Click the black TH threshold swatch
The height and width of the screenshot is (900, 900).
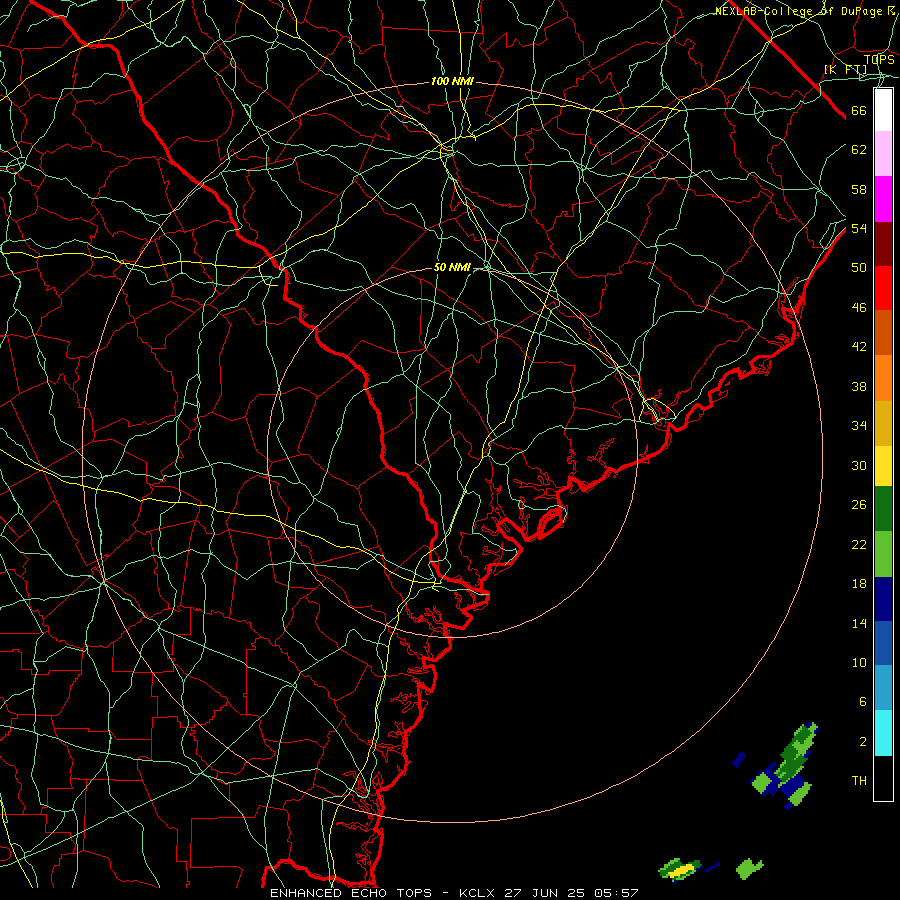[883, 778]
